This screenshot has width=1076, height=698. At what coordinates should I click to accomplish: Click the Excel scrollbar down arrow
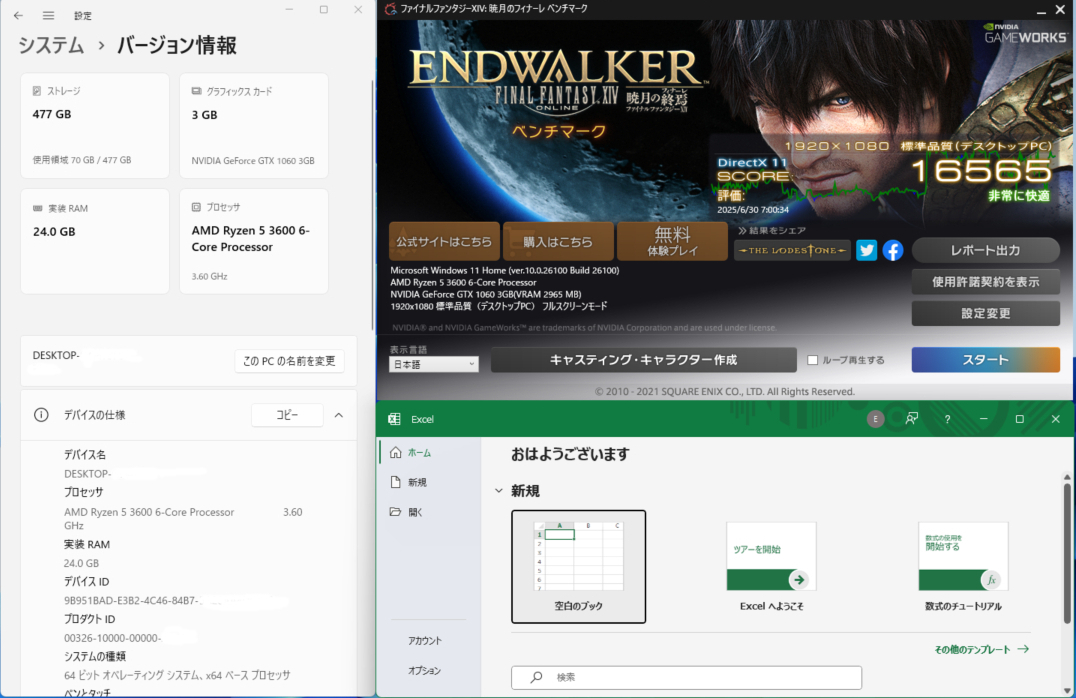coord(1066,690)
